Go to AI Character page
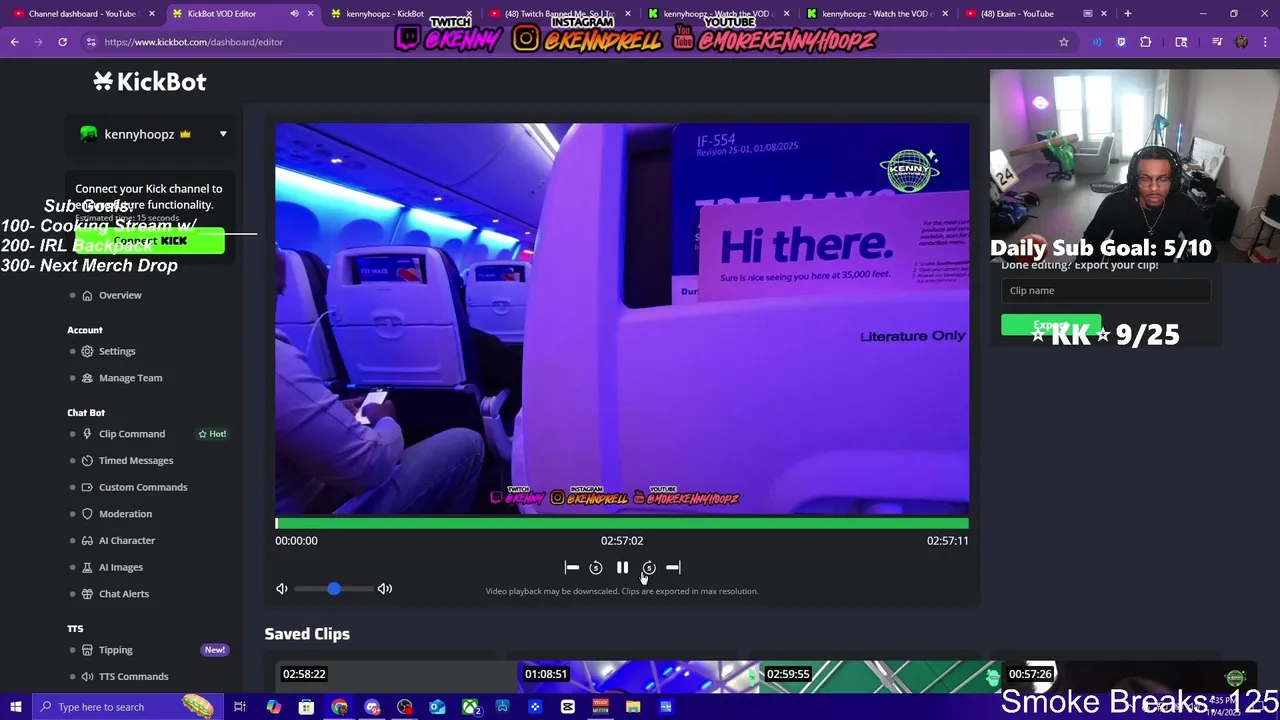Viewport: 1280px width, 720px height. click(x=127, y=540)
